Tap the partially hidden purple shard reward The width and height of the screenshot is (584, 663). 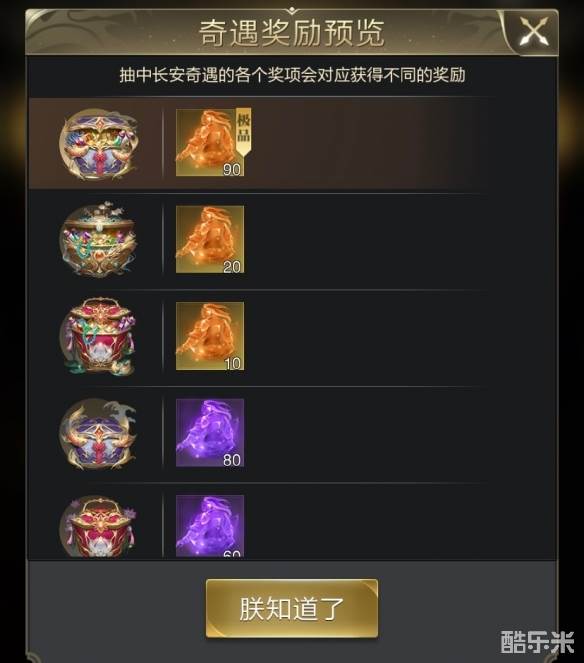210,526
